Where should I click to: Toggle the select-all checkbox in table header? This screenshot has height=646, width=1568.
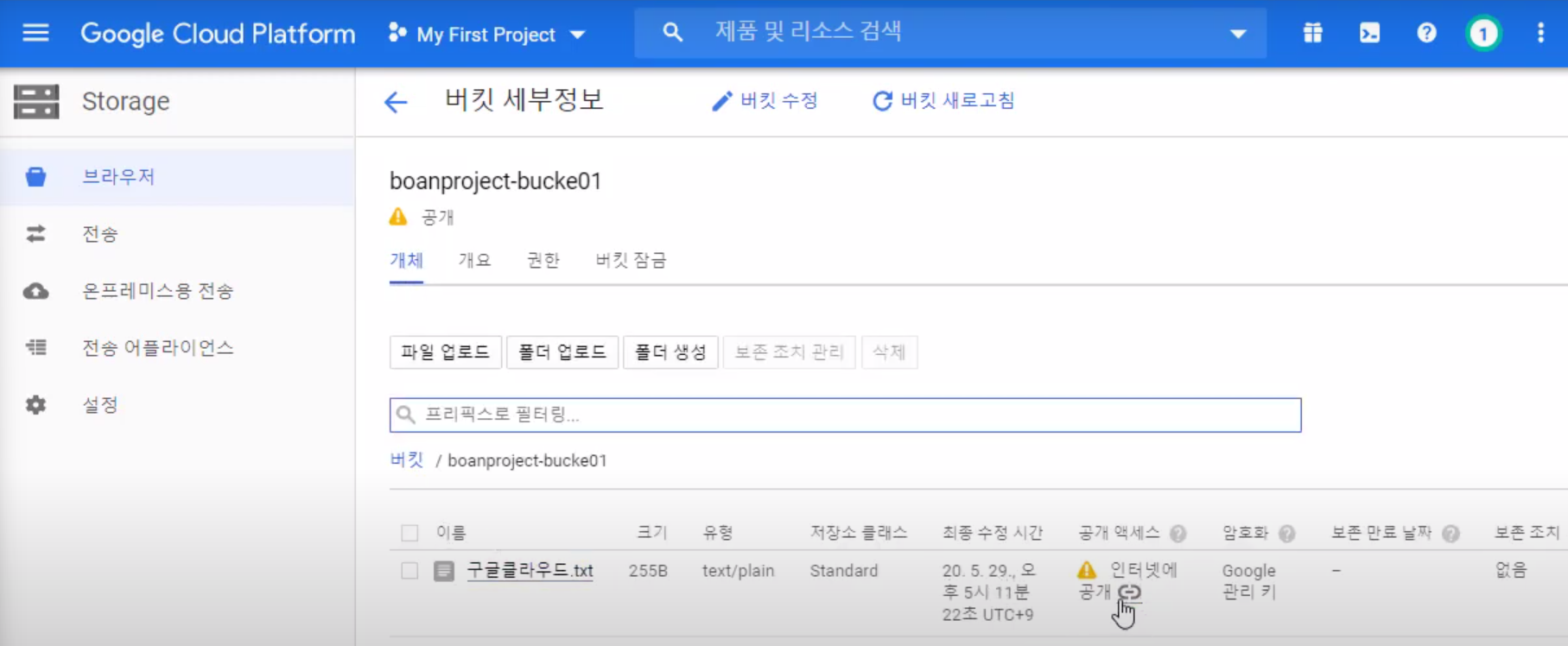(409, 533)
